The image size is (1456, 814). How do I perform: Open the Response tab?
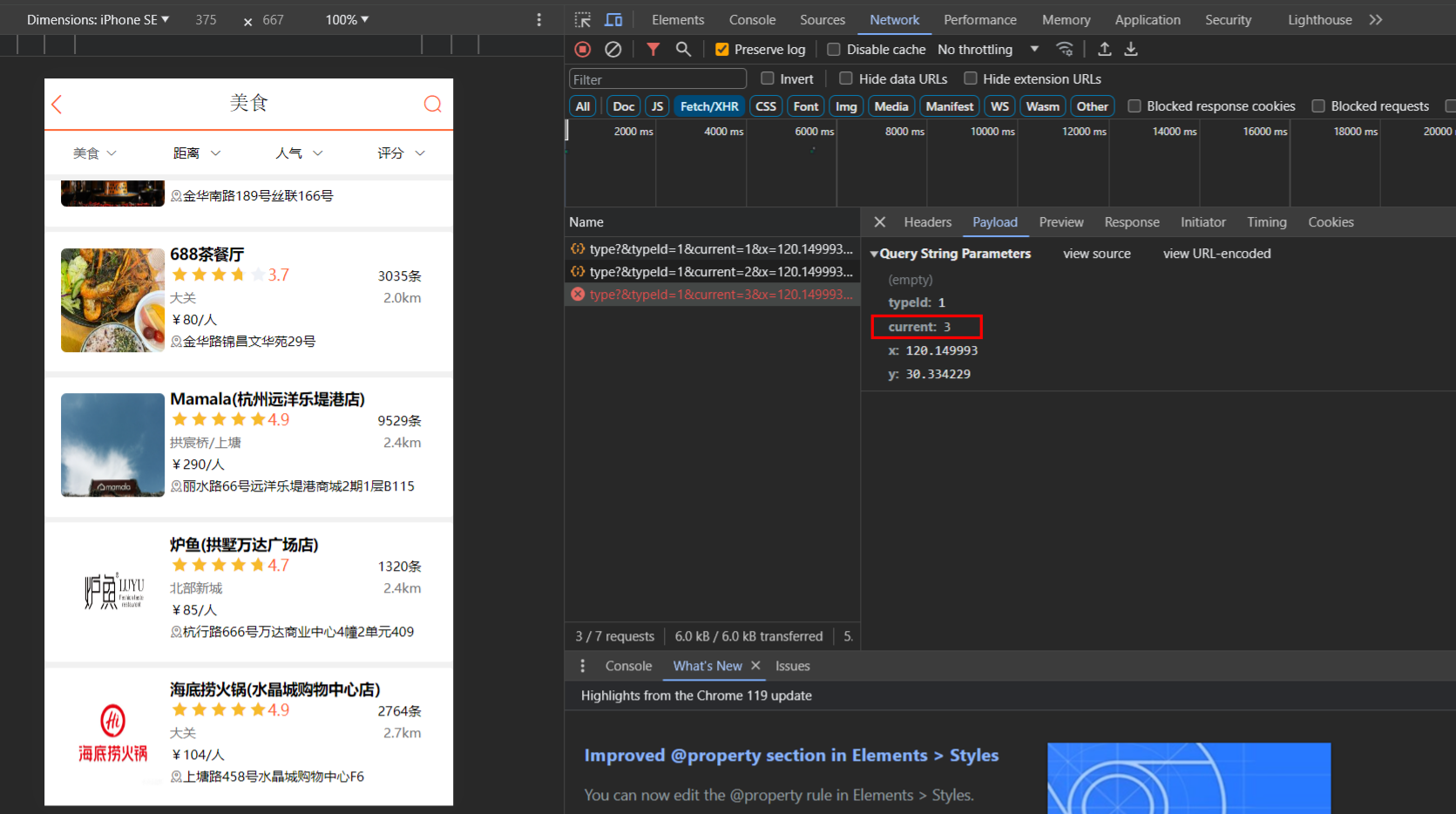(1132, 222)
